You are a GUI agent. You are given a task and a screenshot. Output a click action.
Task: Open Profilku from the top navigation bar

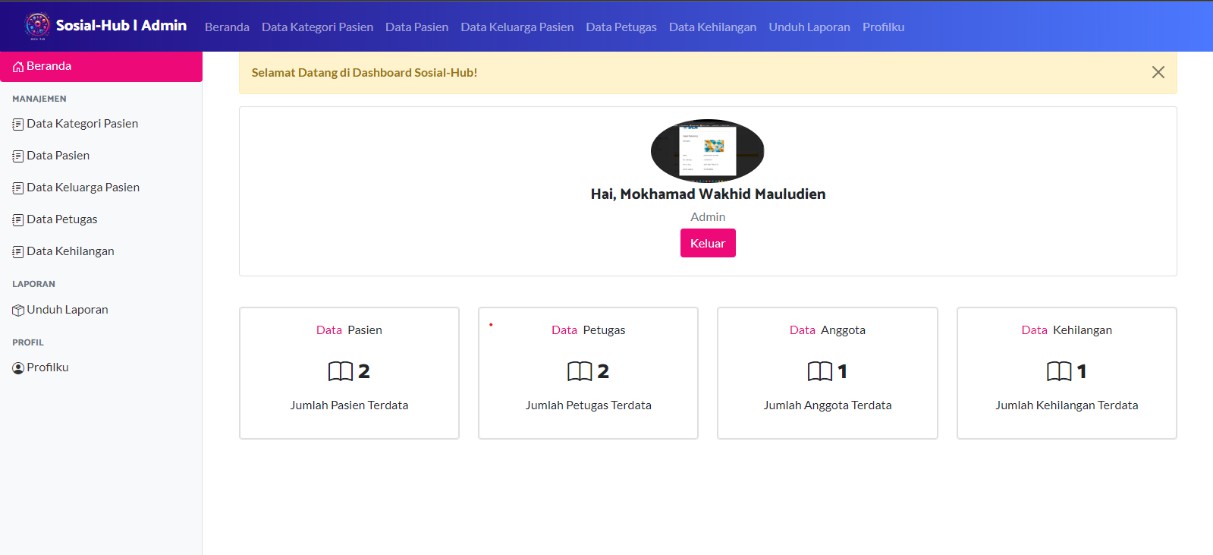click(x=883, y=27)
